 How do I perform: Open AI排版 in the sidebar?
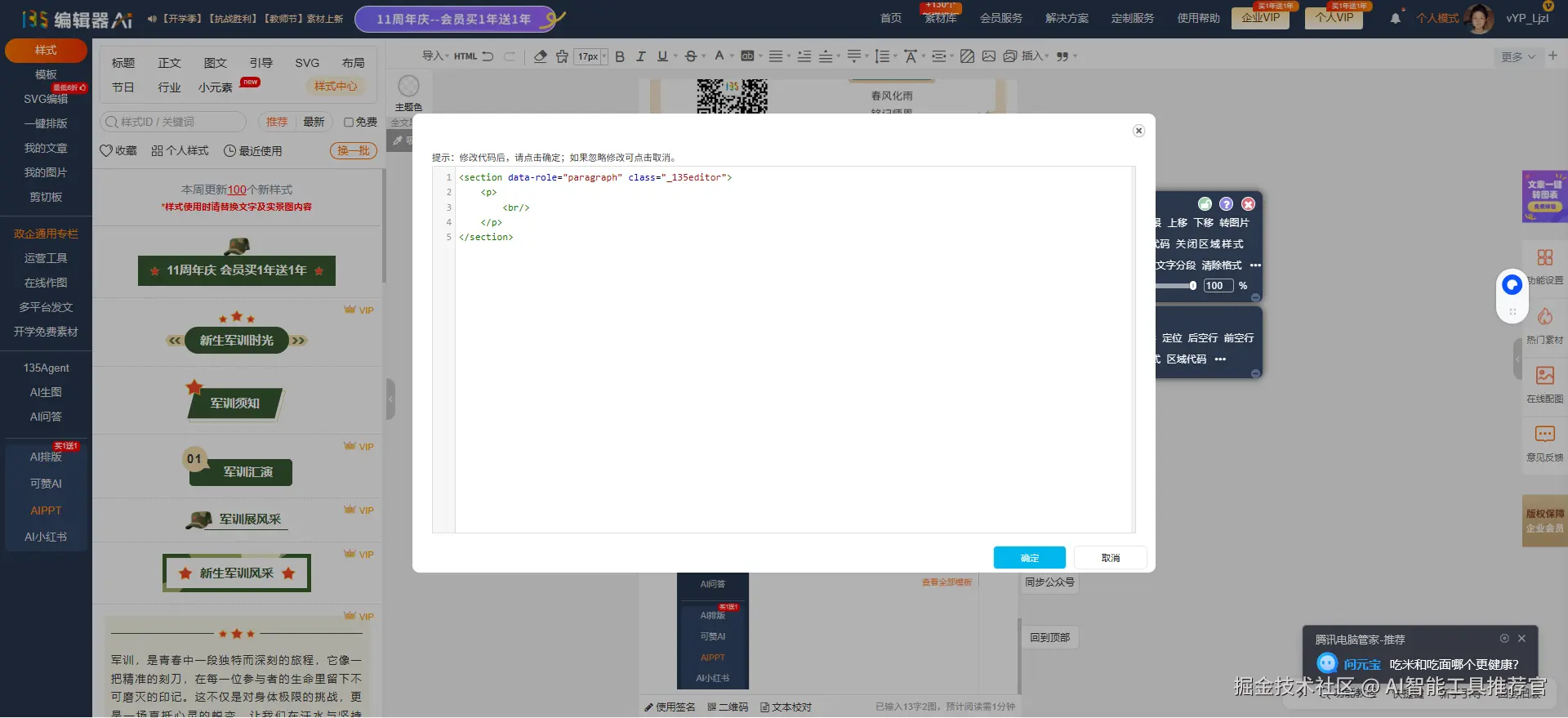tap(46, 457)
